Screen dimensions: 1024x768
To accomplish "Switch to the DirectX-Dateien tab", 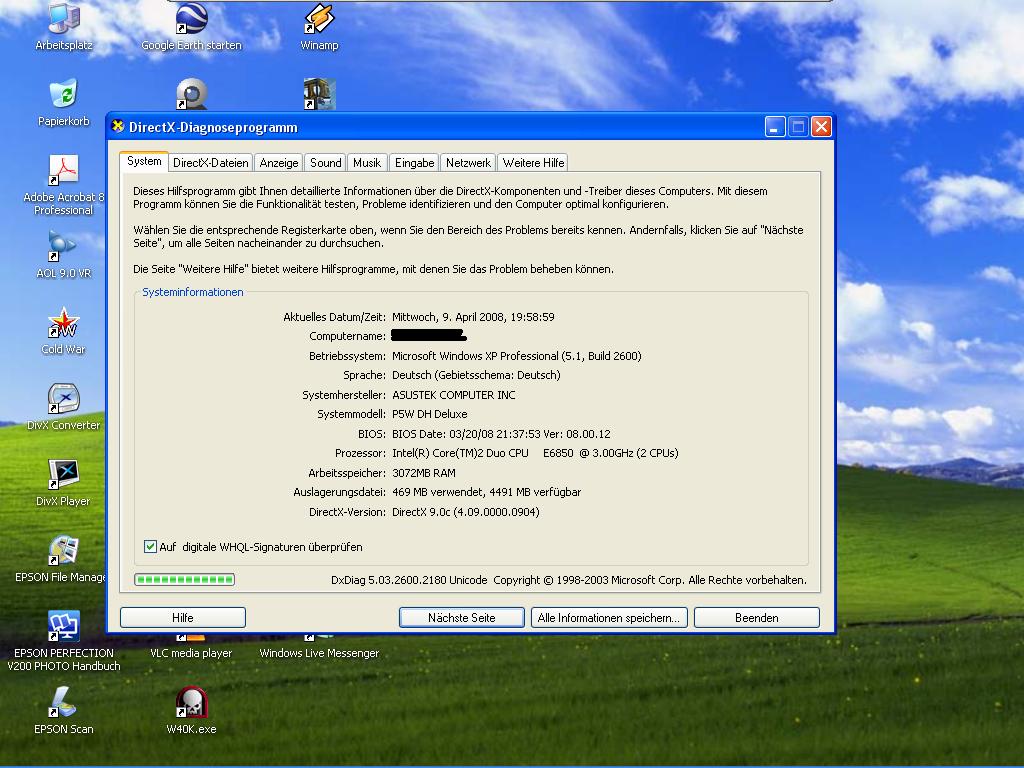I will coord(211,163).
